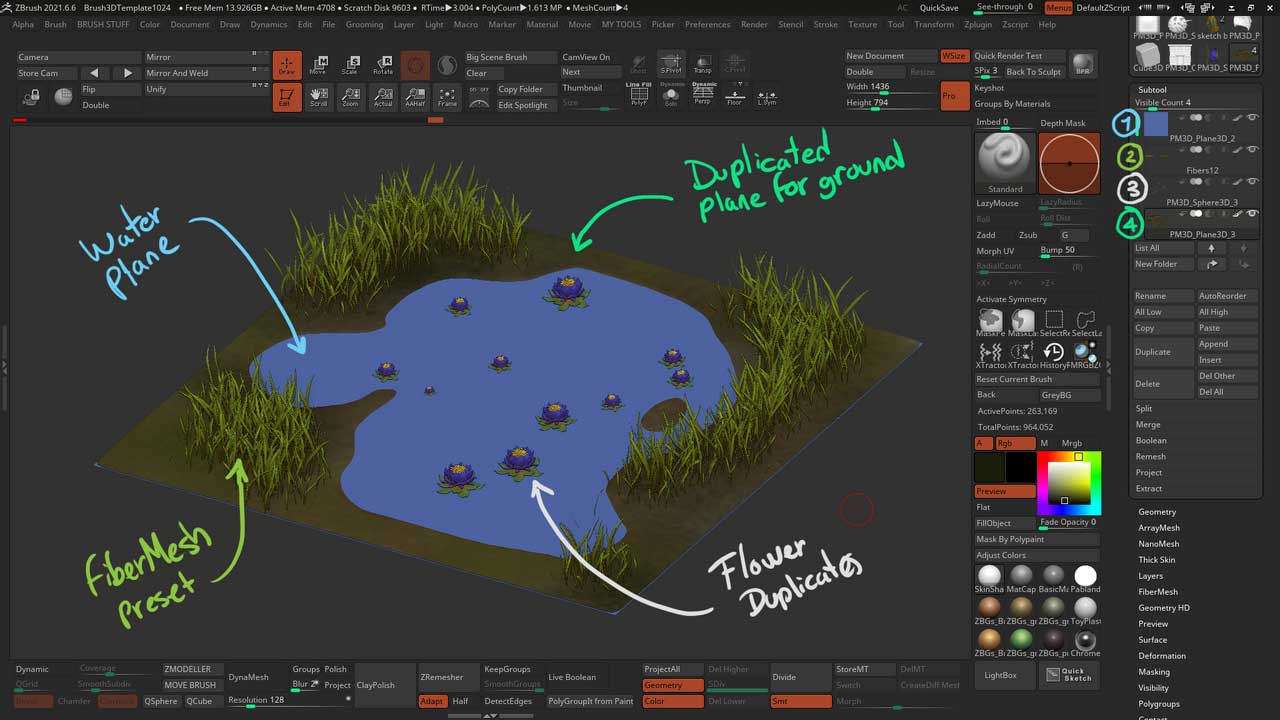The image size is (1280, 720).
Task: Expand the Deformation subpalette
Action: (1162, 655)
